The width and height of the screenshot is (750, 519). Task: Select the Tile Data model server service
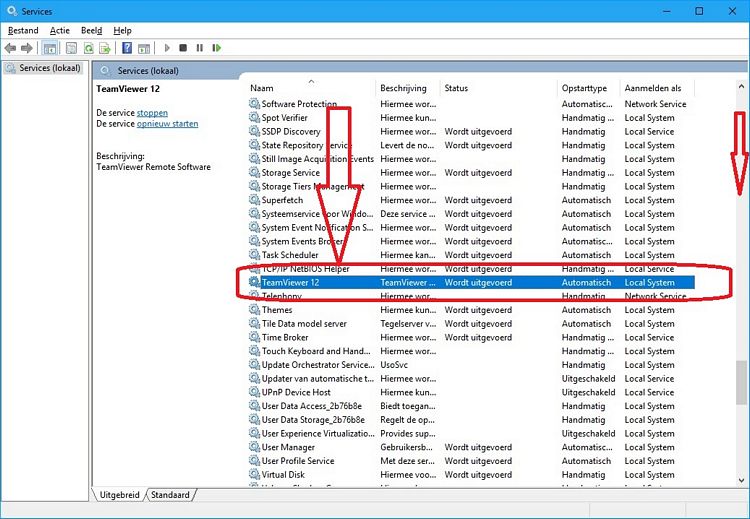304,324
